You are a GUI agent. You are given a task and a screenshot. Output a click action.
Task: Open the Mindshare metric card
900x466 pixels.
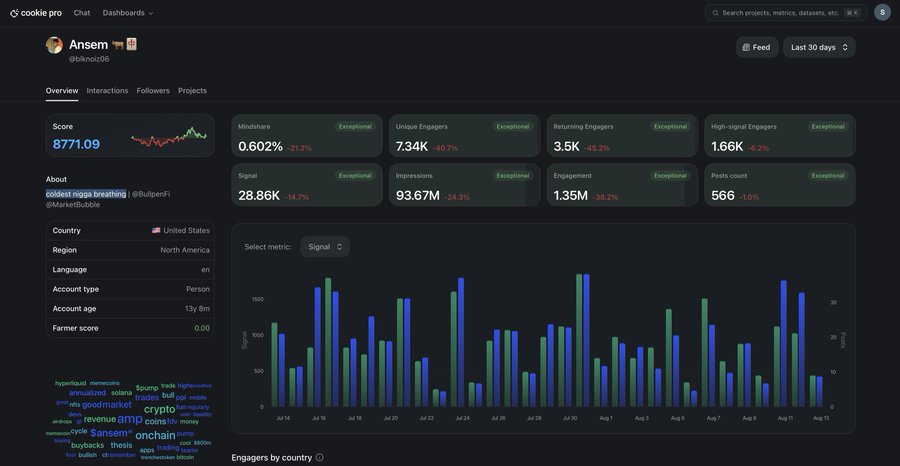coord(307,135)
